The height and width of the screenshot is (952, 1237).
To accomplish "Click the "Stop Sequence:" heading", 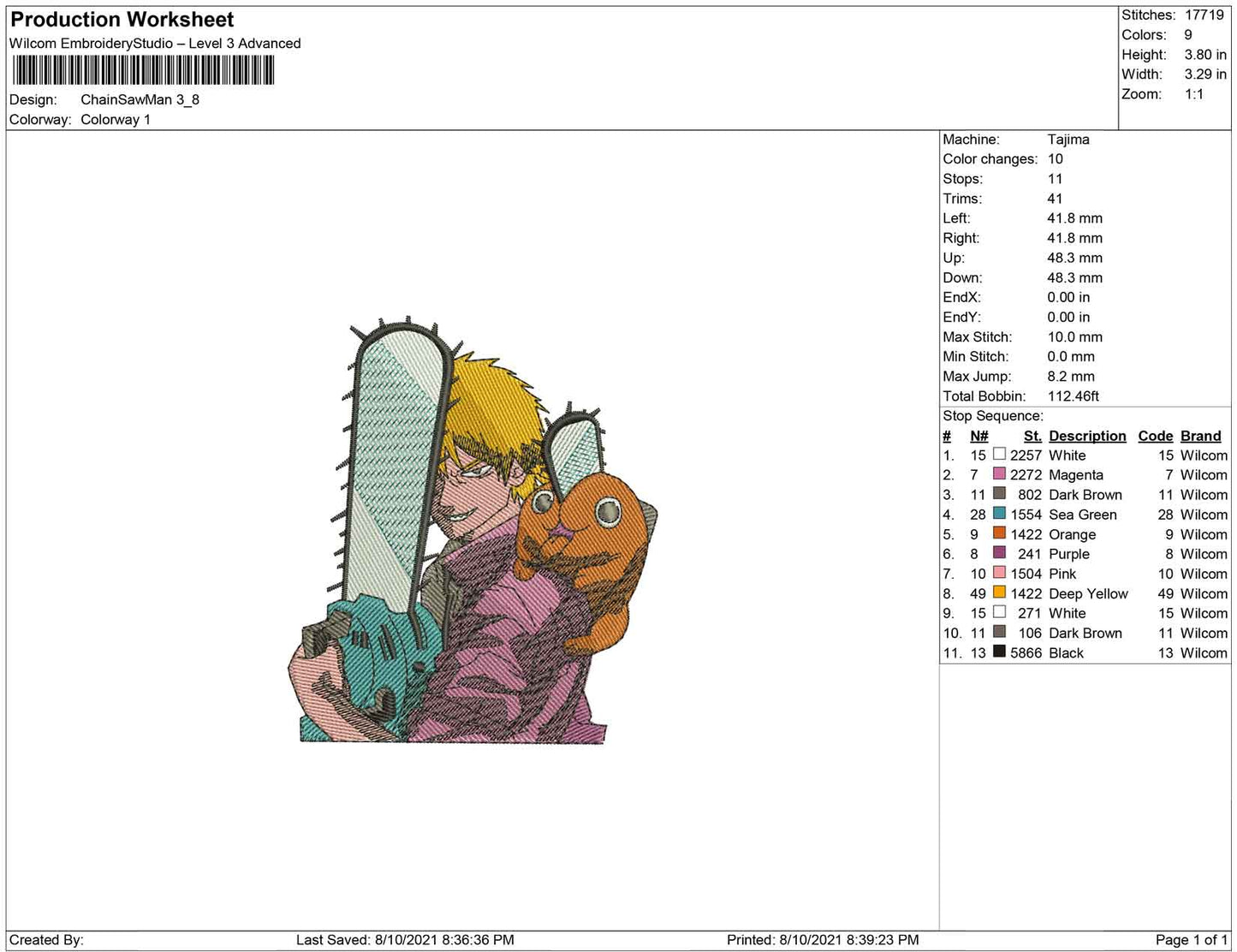I will [993, 416].
